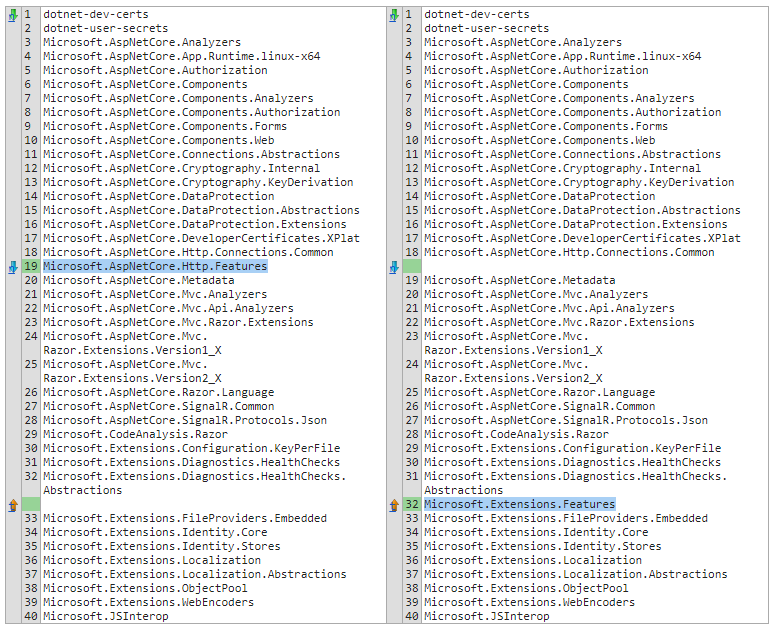Viewport: 773px width, 627px height.
Task: Select Microsoft.AspNetCore.App.Runtime.linux-x64 in right pane
Action: (562, 56)
